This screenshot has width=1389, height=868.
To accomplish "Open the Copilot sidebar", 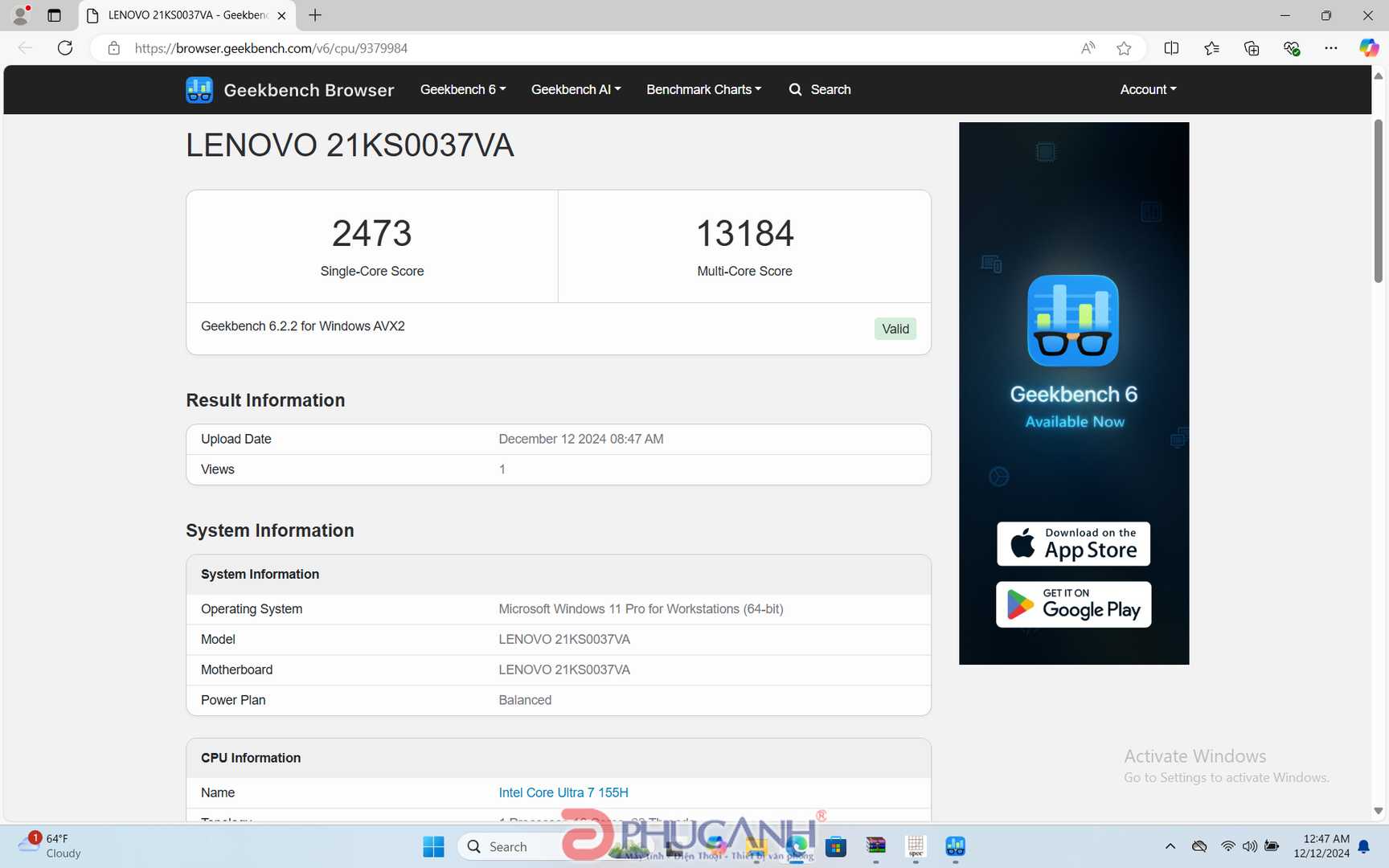I will point(1368,48).
